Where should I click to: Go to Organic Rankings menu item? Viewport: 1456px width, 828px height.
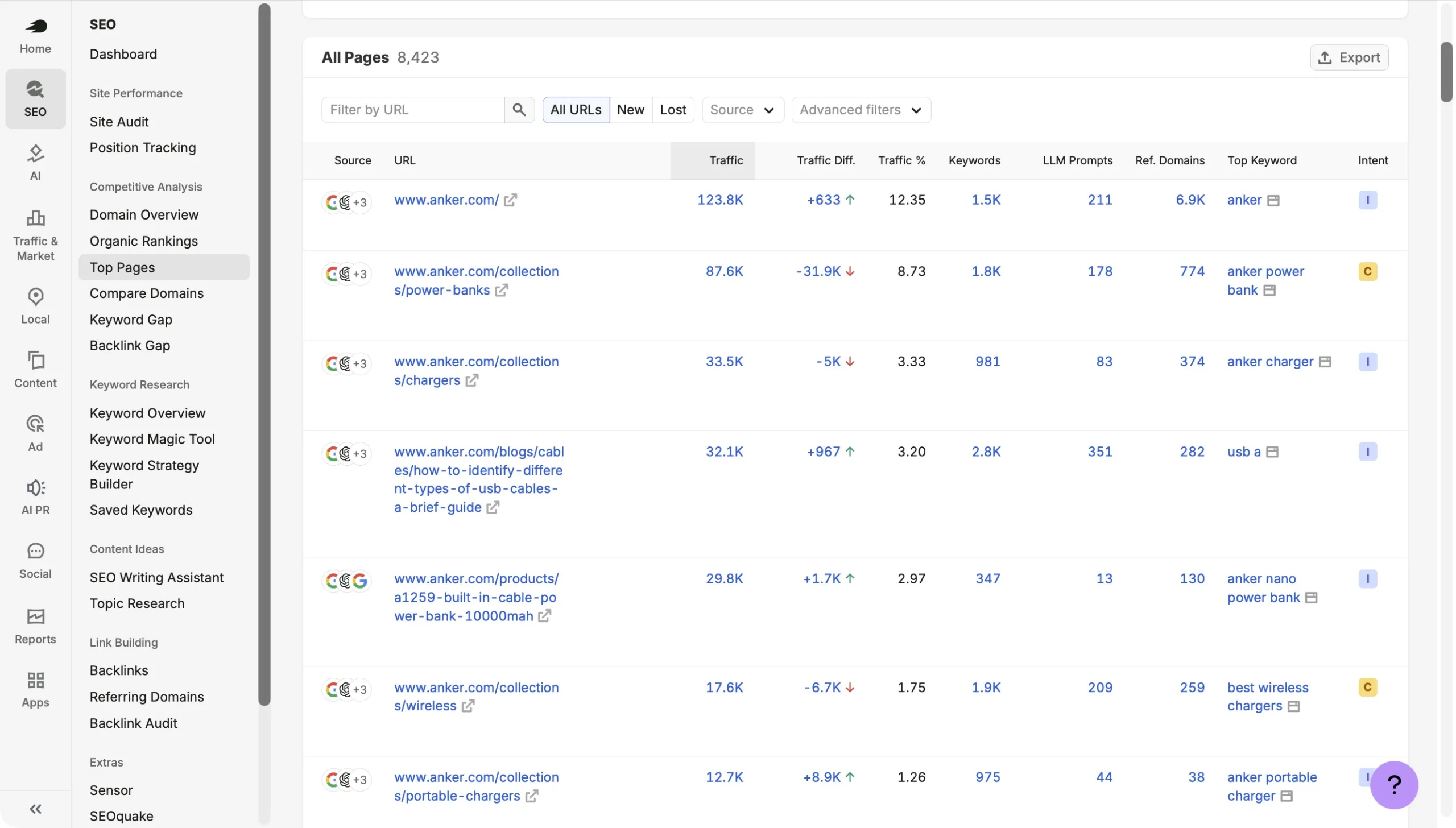tap(143, 241)
